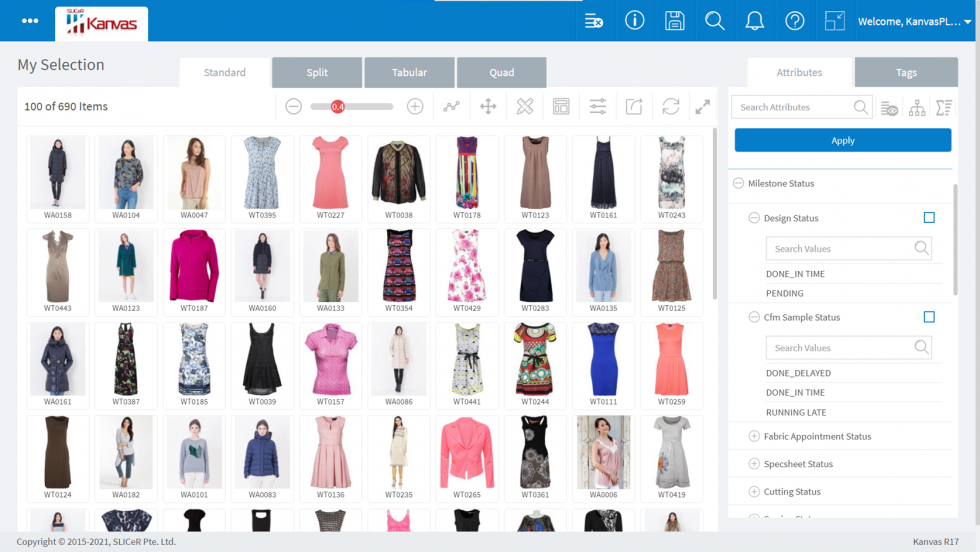Click the save disk icon
The height and width of the screenshot is (552, 980).
tap(674, 21)
